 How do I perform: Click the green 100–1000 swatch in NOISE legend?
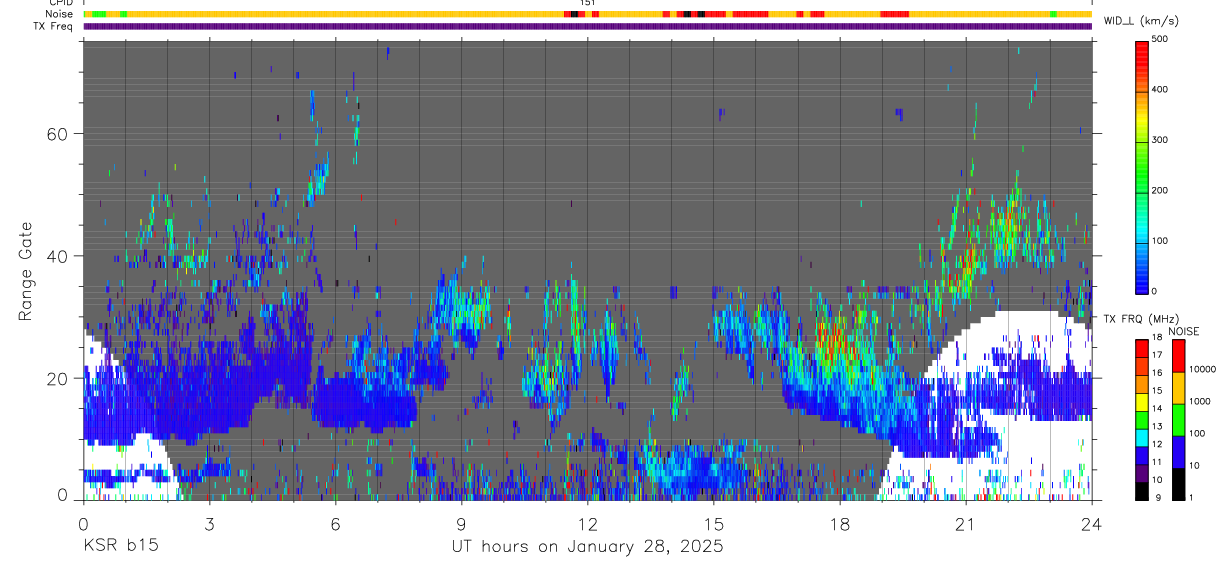[1179, 420]
